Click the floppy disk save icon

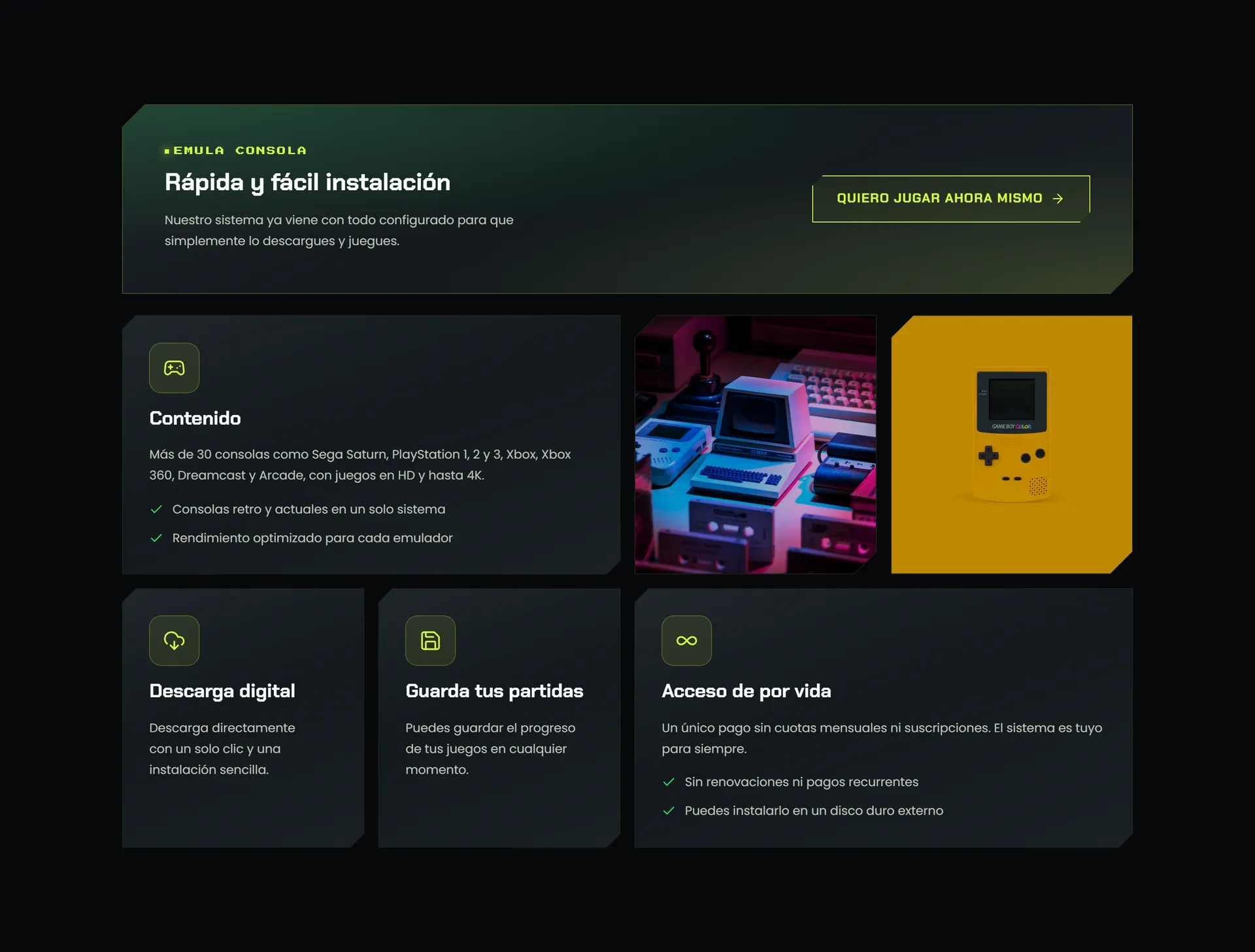point(430,640)
